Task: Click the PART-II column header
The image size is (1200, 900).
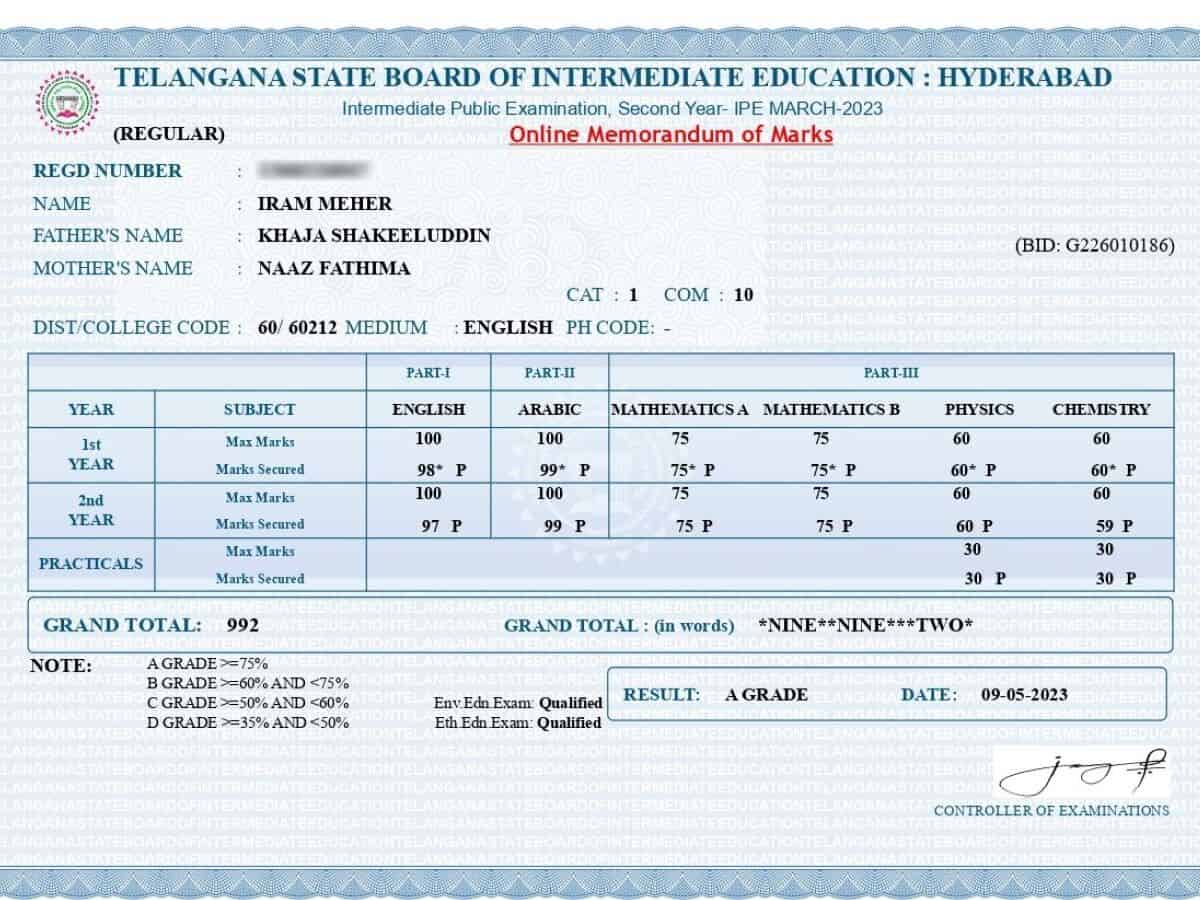Action: click(549, 373)
